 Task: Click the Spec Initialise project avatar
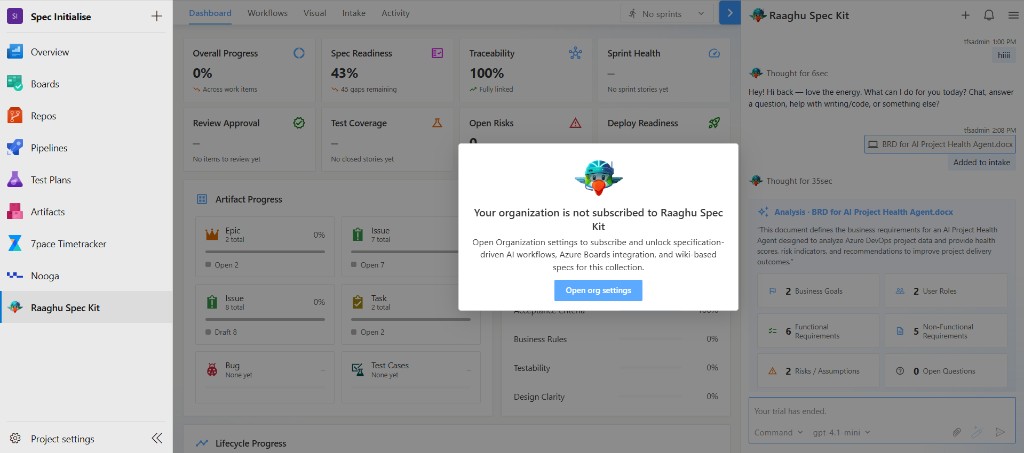tap(15, 16)
